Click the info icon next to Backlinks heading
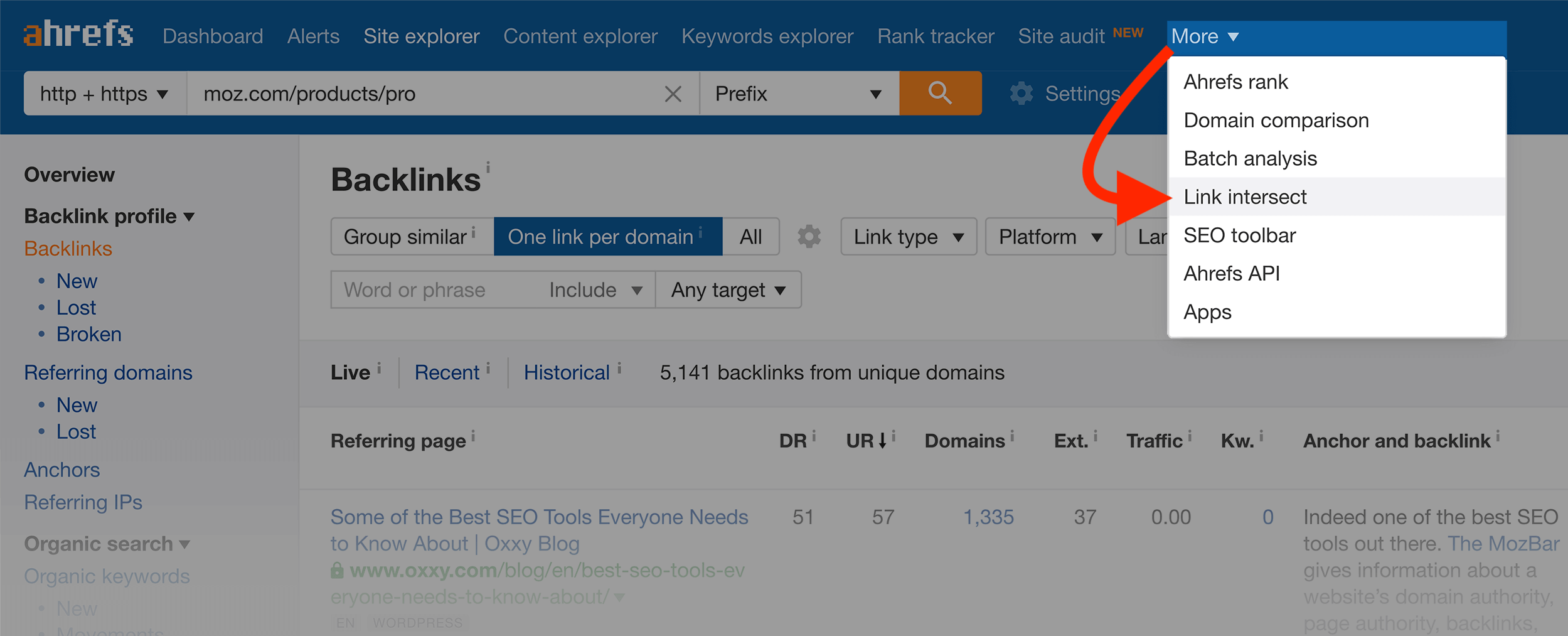 click(488, 168)
